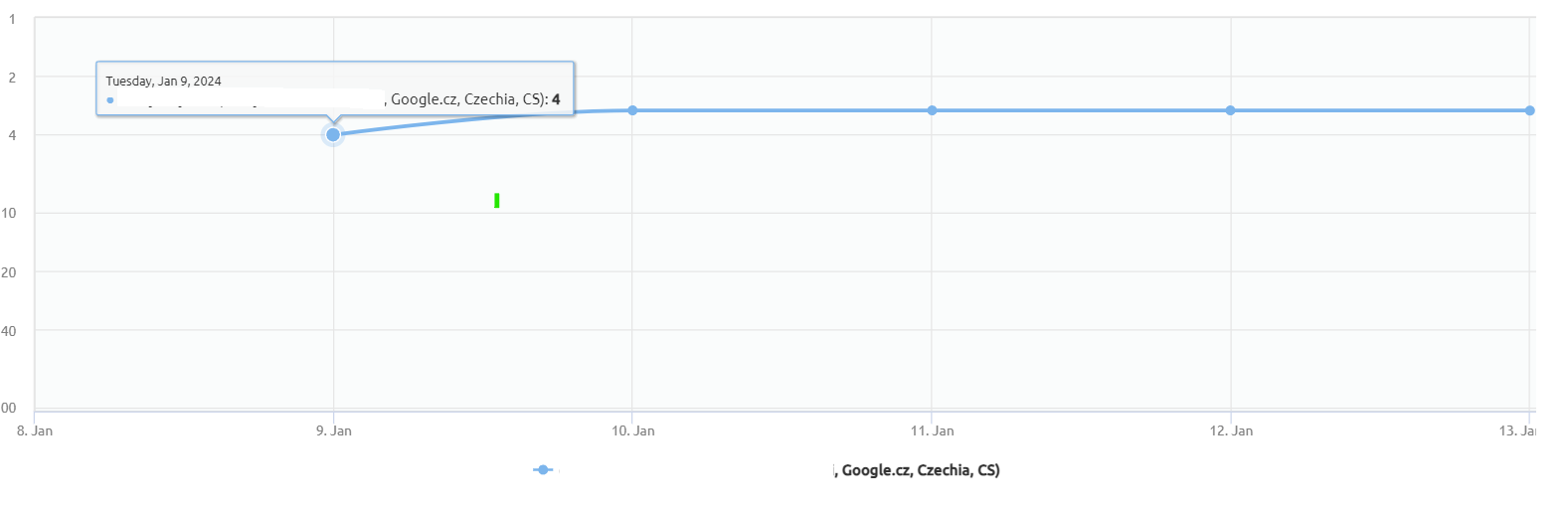Click the small green marker in chart

pyautogui.click(x=496, y=201)
